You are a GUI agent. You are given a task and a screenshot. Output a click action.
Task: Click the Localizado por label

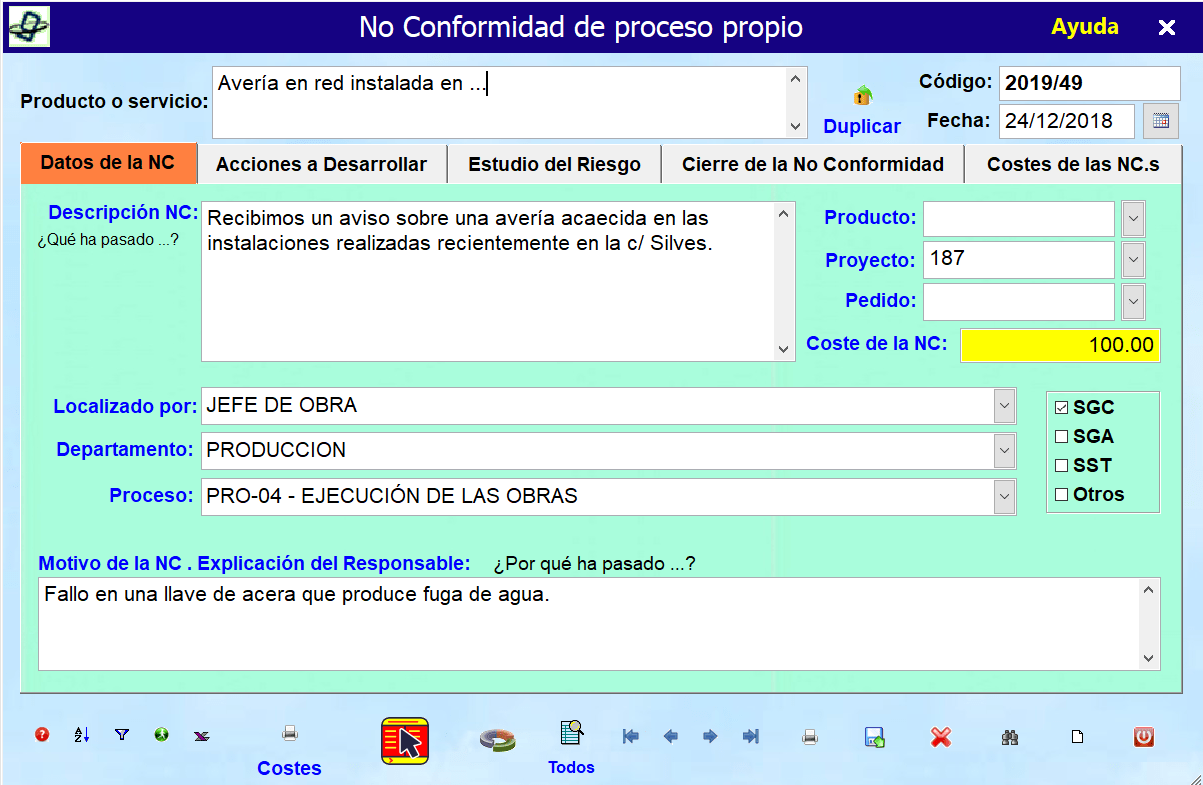click(x=125, y=407)
